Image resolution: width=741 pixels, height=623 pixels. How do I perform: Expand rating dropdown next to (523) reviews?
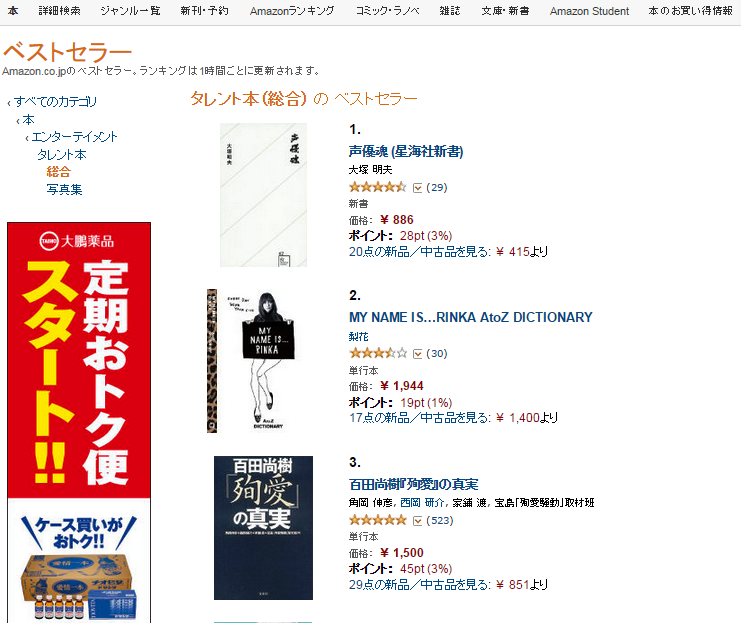417,521
